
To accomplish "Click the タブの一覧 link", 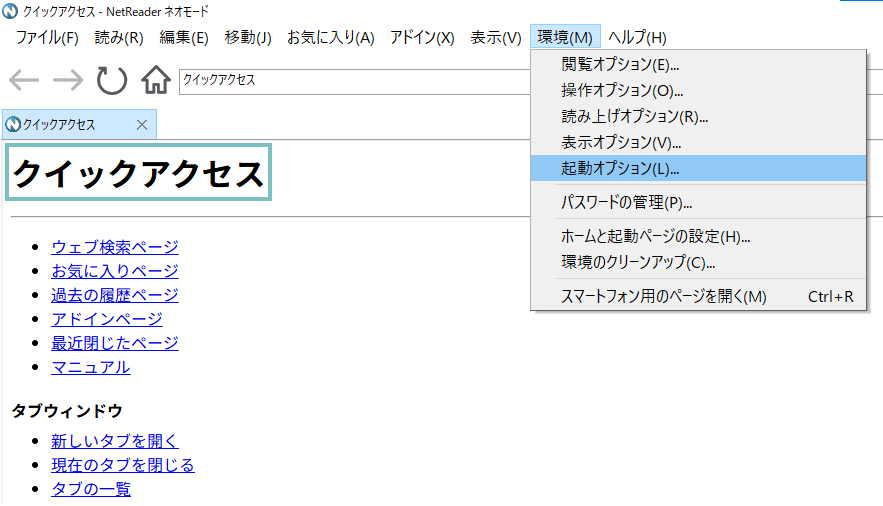I will pos(91,489).
